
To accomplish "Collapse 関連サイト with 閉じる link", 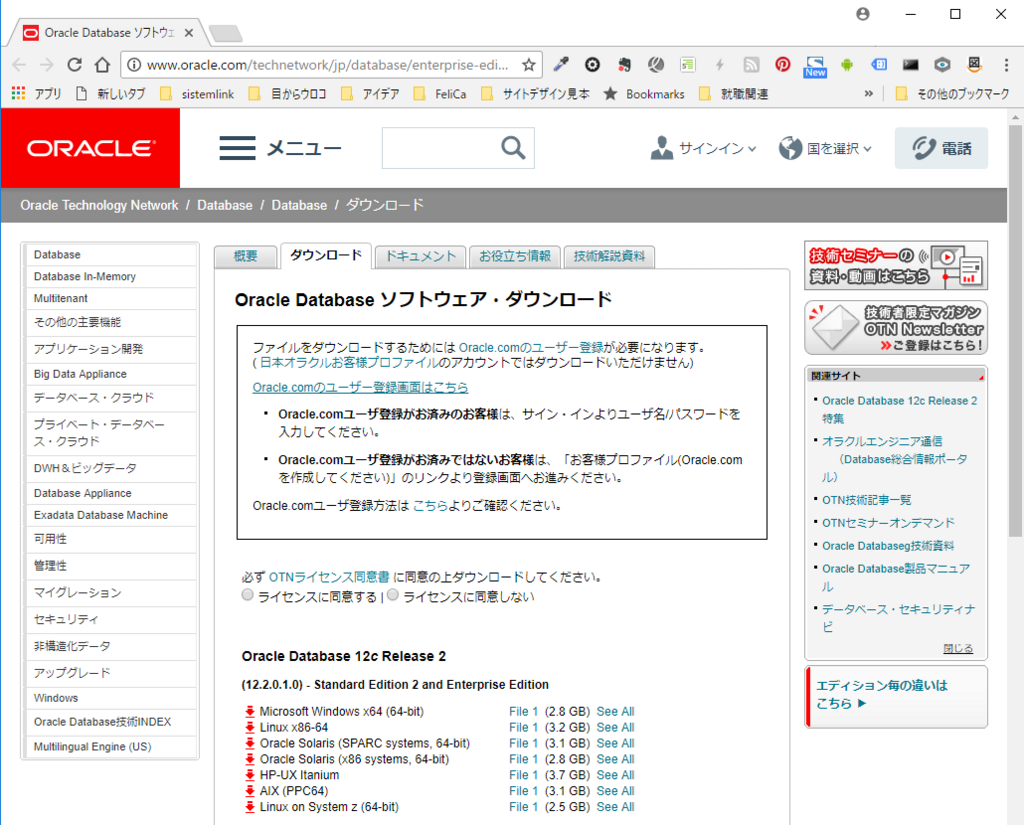I will pos(957,649).
